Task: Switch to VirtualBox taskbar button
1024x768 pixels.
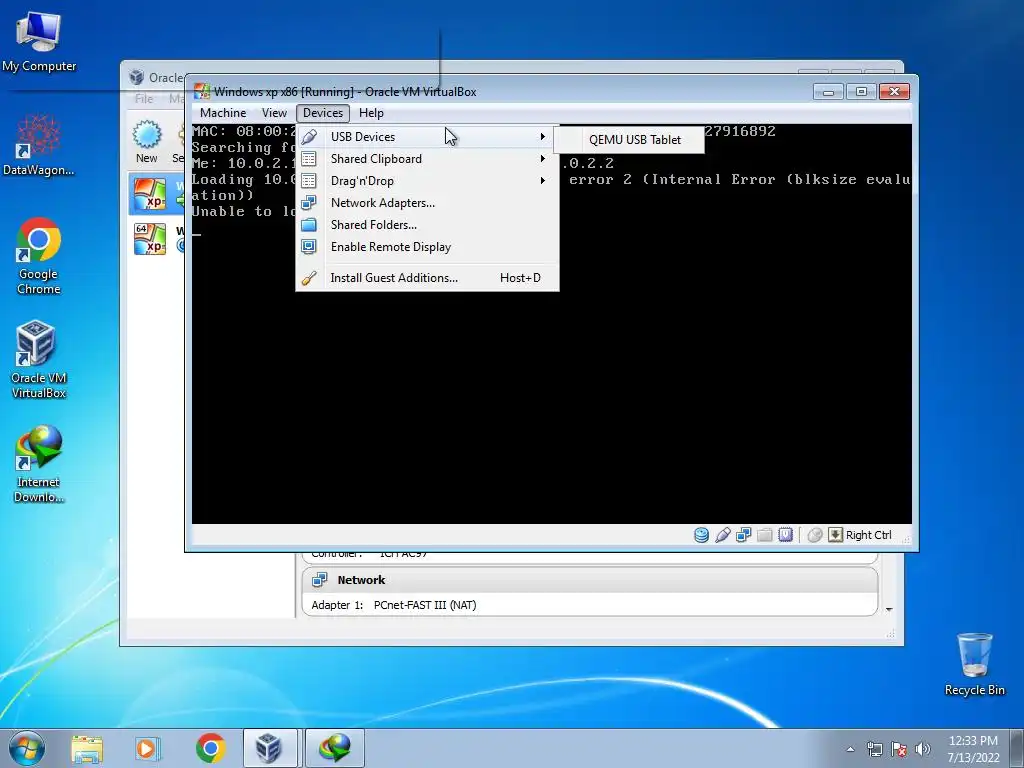Action: click(271, 748)
